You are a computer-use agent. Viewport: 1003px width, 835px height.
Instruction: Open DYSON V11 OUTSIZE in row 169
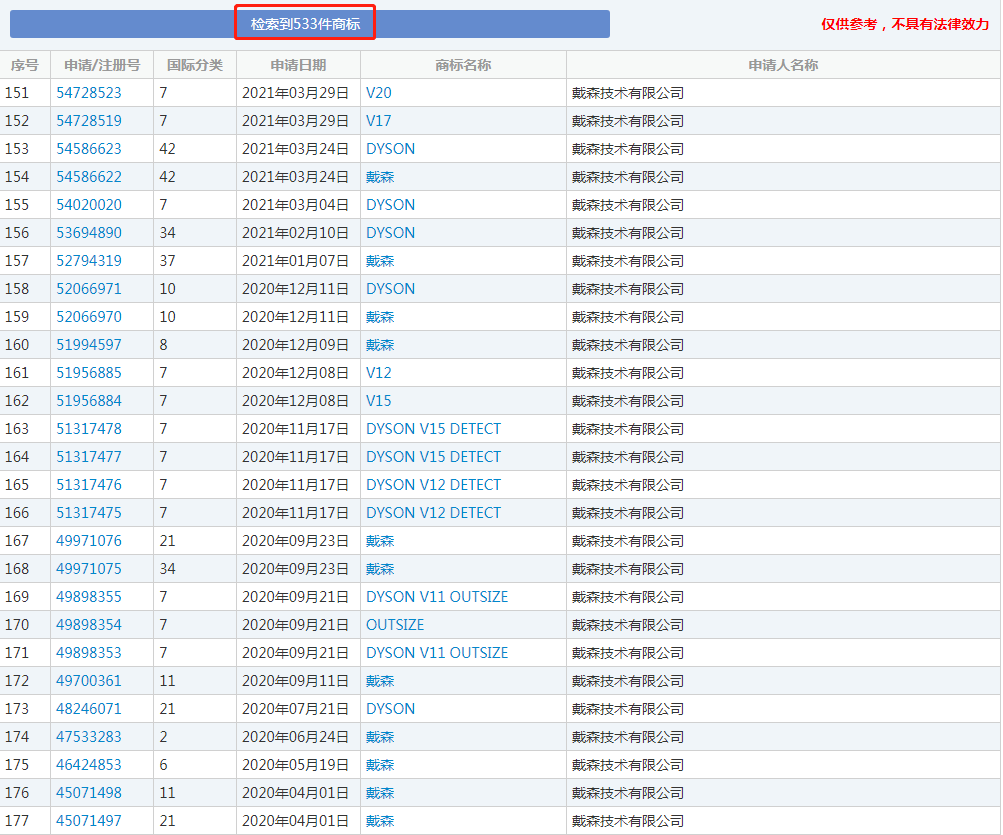pos(437,597)
